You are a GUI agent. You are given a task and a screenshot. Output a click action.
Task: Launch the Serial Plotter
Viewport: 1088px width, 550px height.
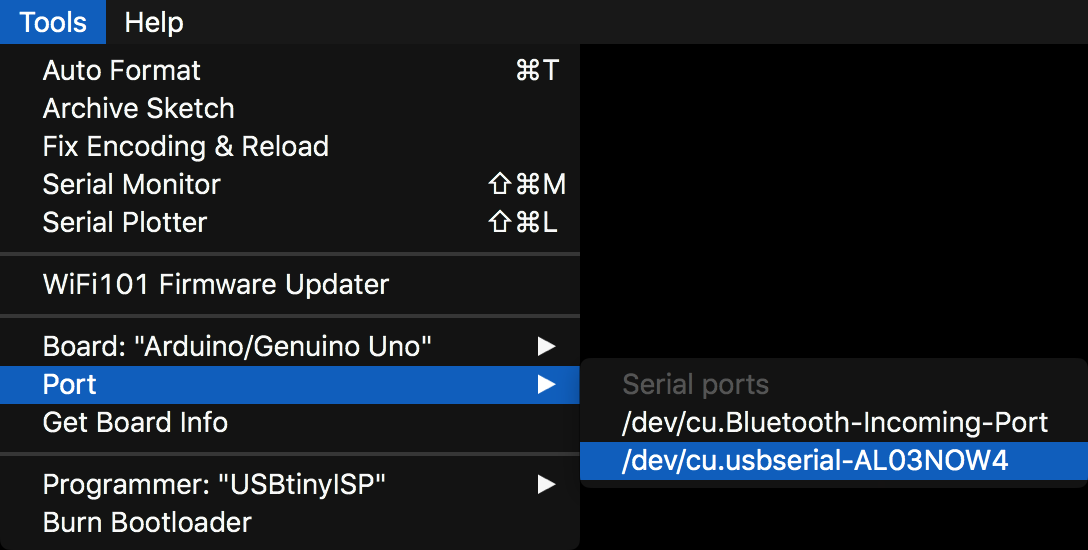pyautogui.click(x=125, y=222)
